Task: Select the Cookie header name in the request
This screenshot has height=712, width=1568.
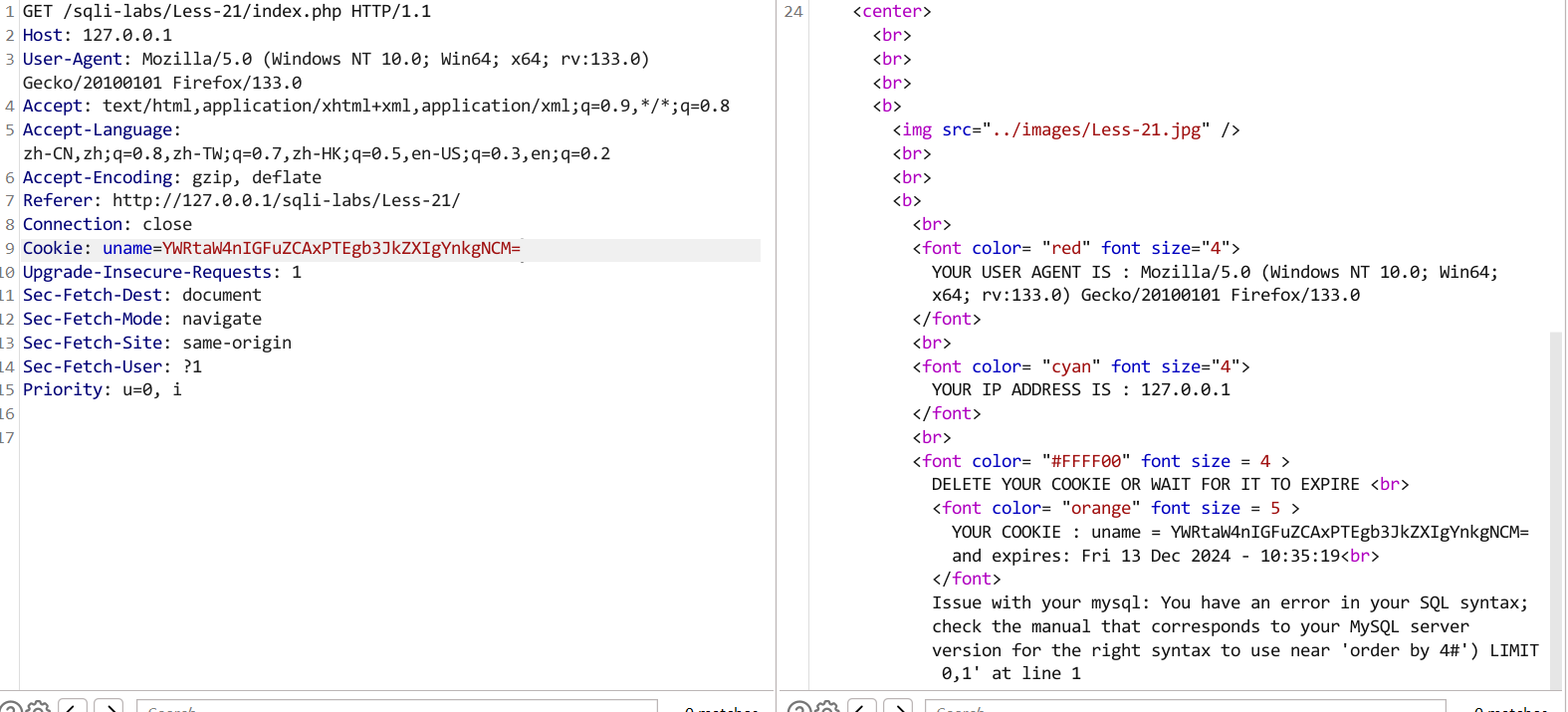Action: (x=53, y=248)
